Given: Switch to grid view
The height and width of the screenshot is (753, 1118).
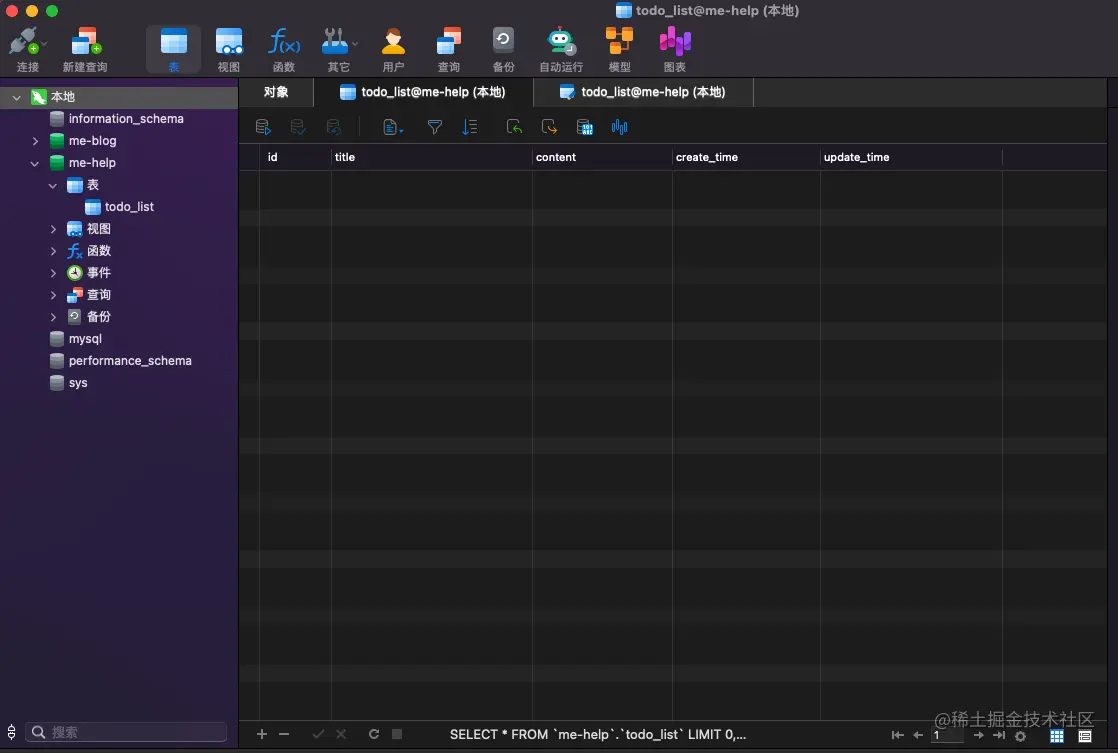Looking at the screenshot, I should [1057, 736].
